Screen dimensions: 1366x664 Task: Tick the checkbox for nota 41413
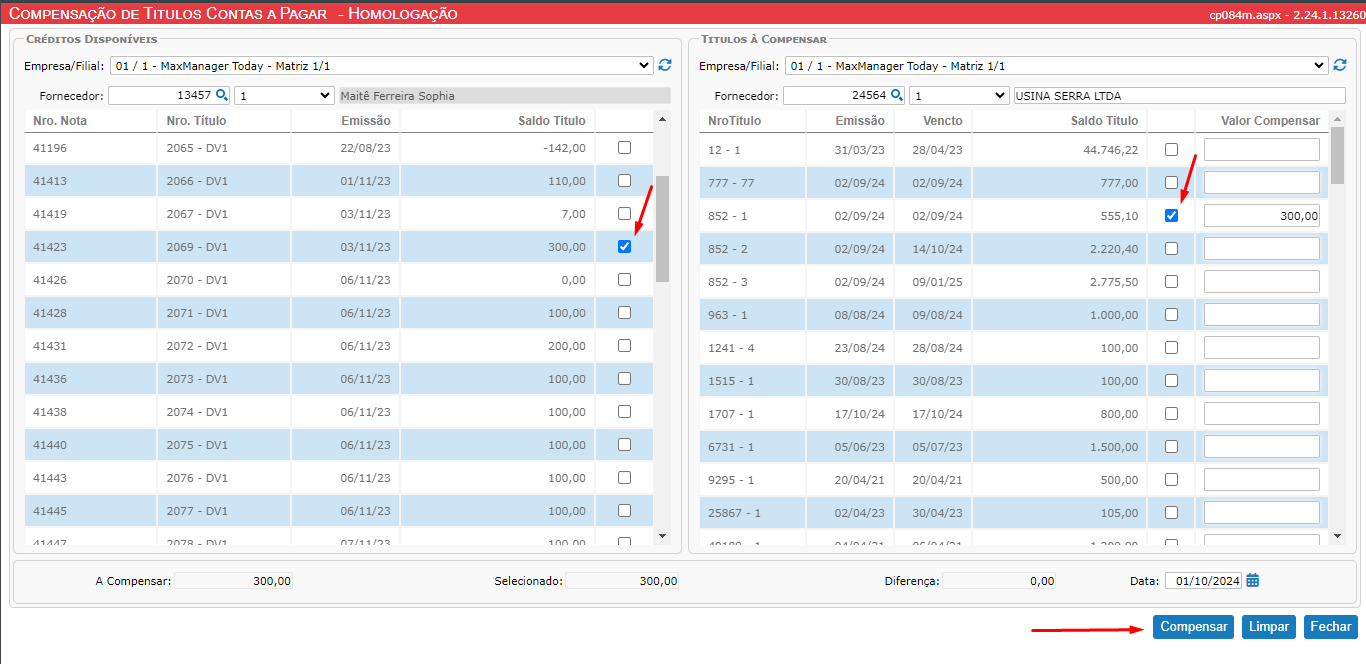[624, 180]
